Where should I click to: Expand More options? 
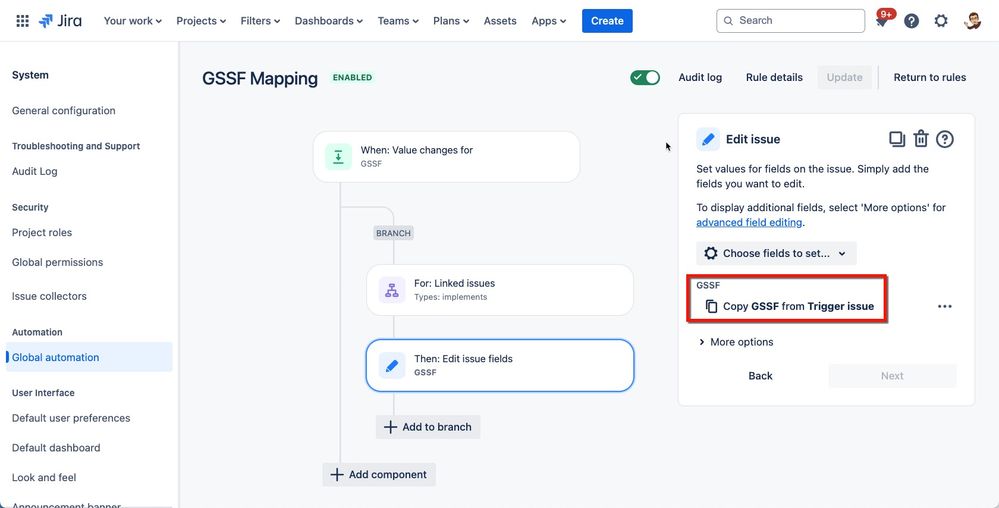click(736, 342)
